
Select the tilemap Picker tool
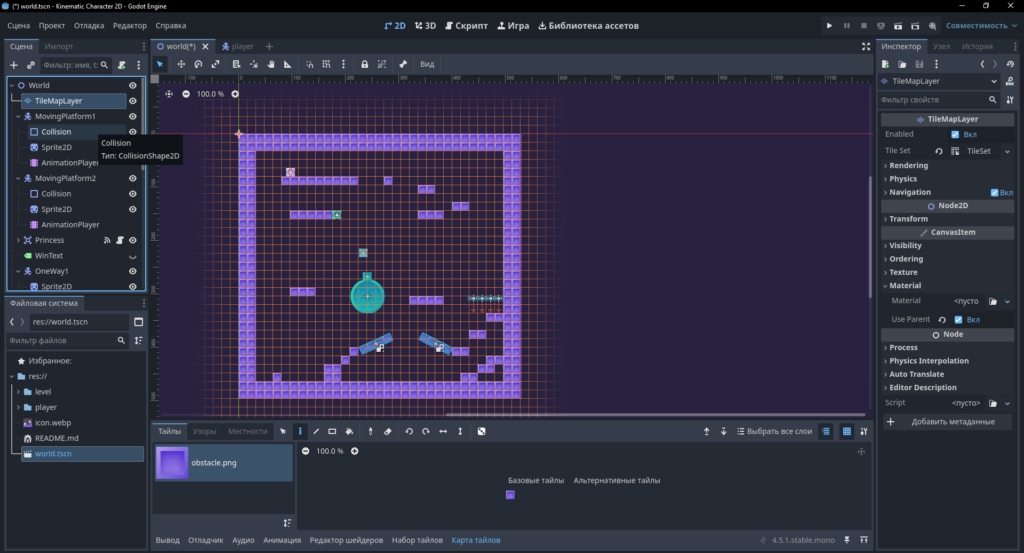coord(370,432)
